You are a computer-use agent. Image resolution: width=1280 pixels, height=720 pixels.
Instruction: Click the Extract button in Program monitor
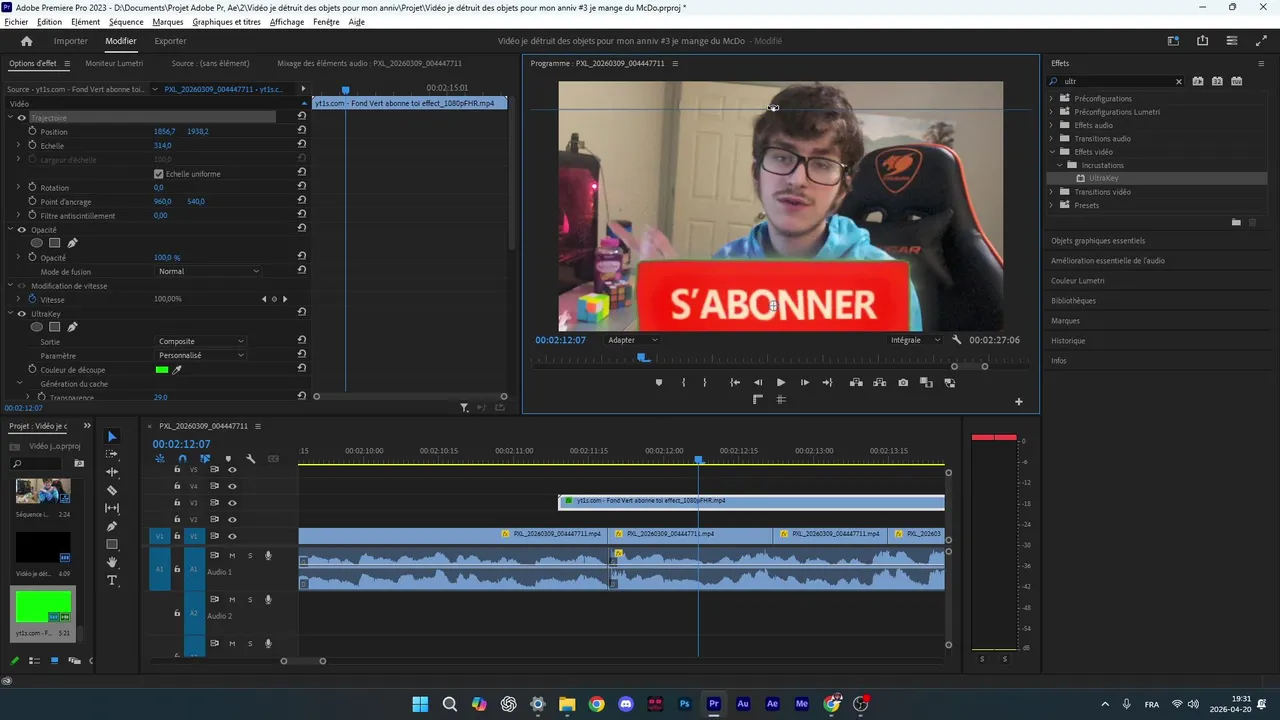click(x=880, y=382)
